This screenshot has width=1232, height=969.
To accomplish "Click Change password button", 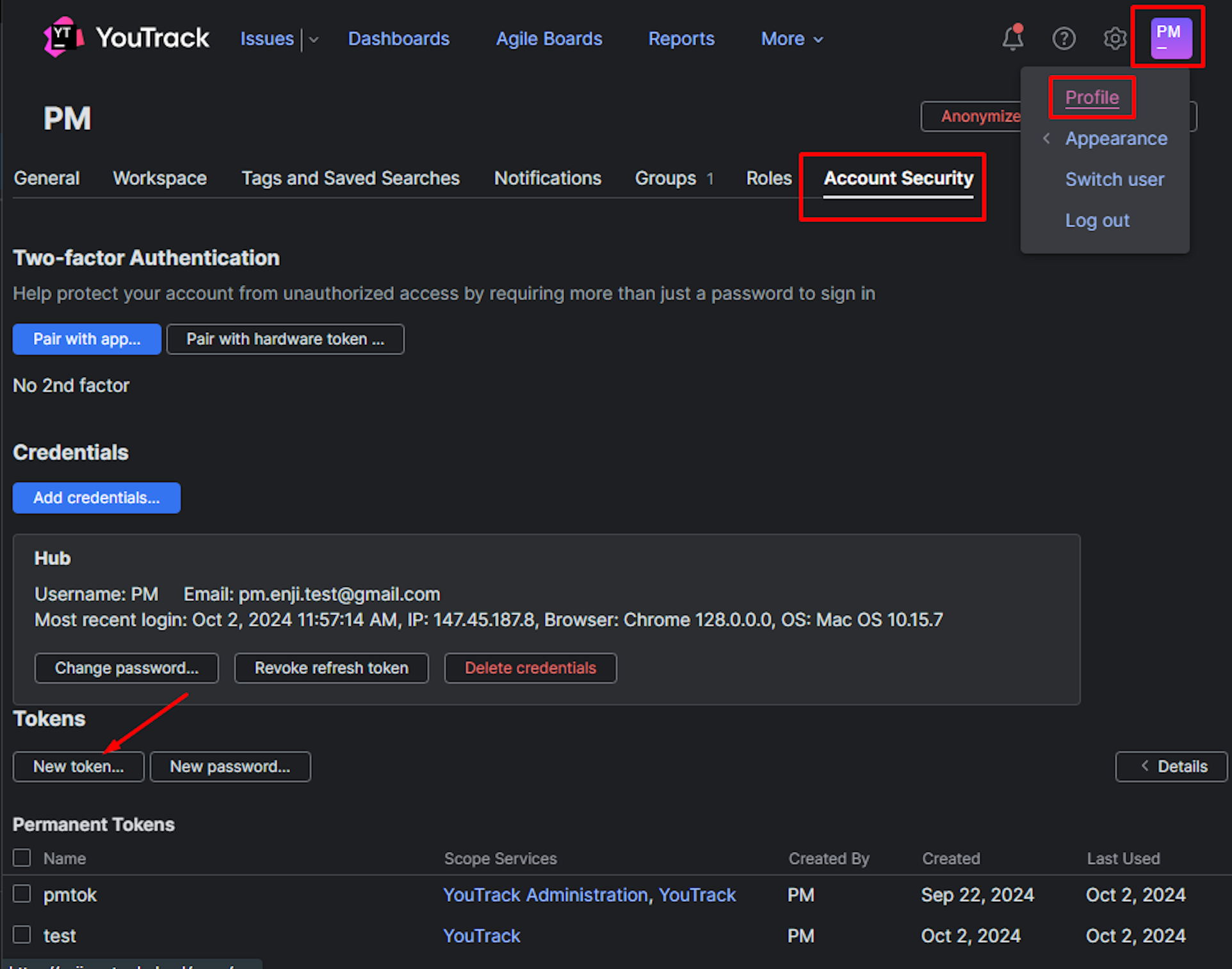I will [x=126, y=668].
